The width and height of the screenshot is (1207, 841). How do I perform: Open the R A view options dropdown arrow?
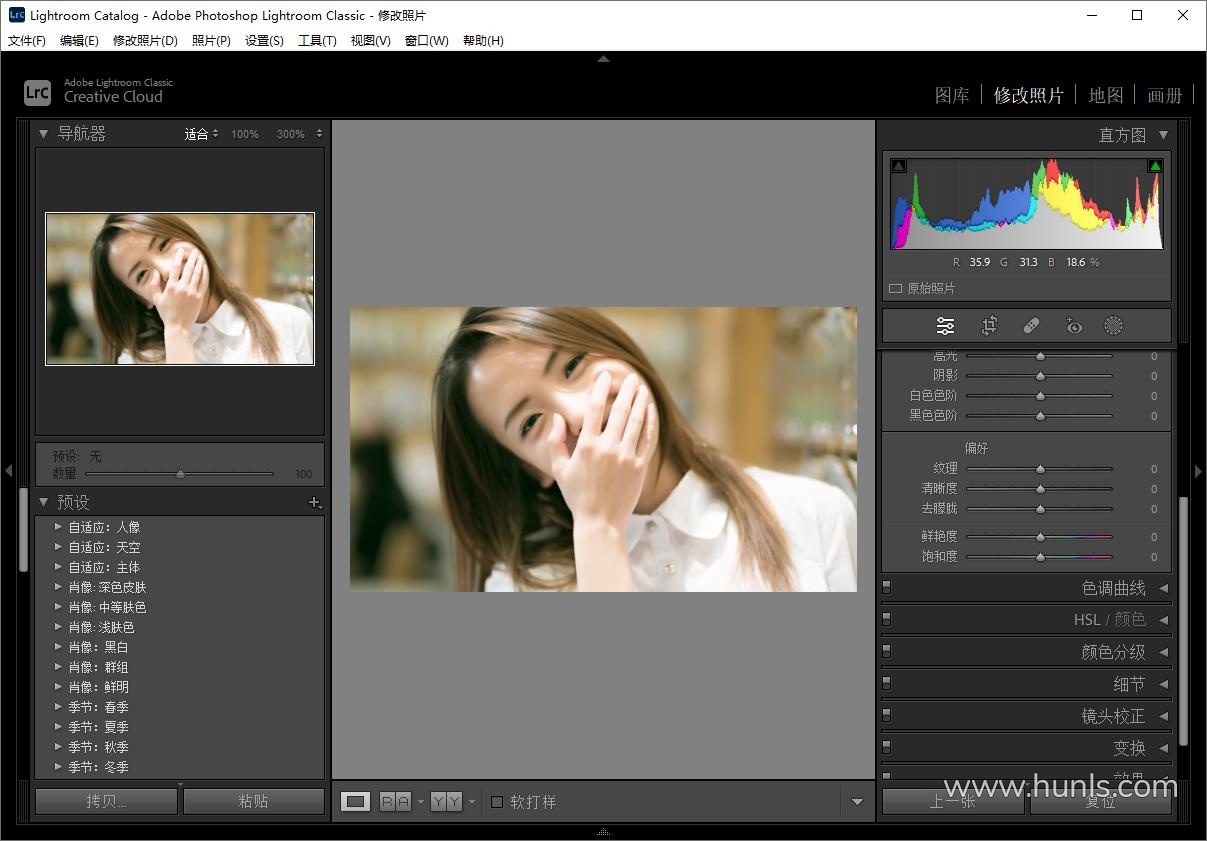pos(421,802)
